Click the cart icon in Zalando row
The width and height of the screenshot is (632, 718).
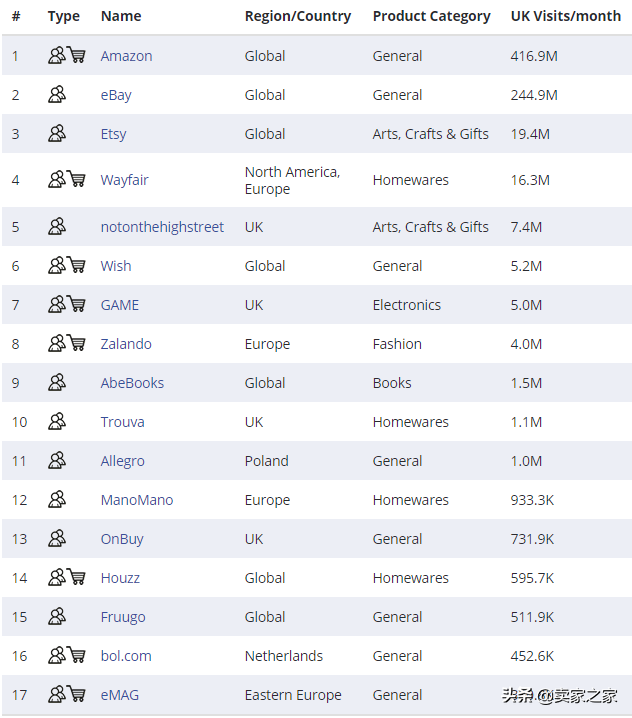76,343
